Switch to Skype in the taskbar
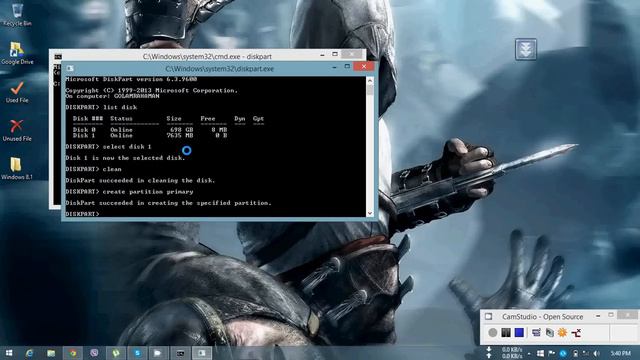Screen dimensions: 640x360 click(x=137, y=353)
